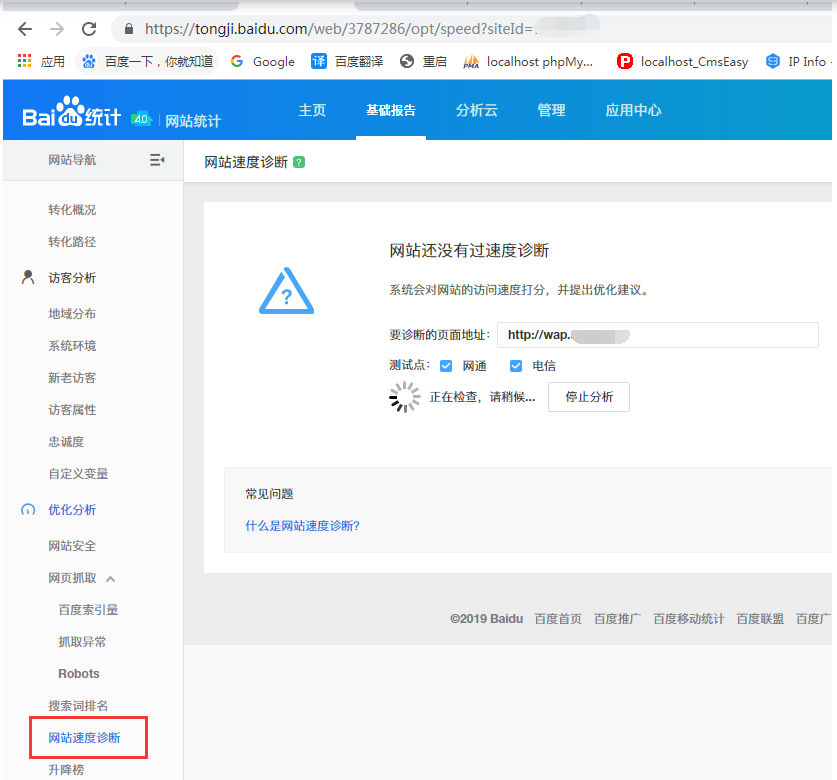
Task: Uncheck the 网通 test point checkbox
Action: click(446, 366)
